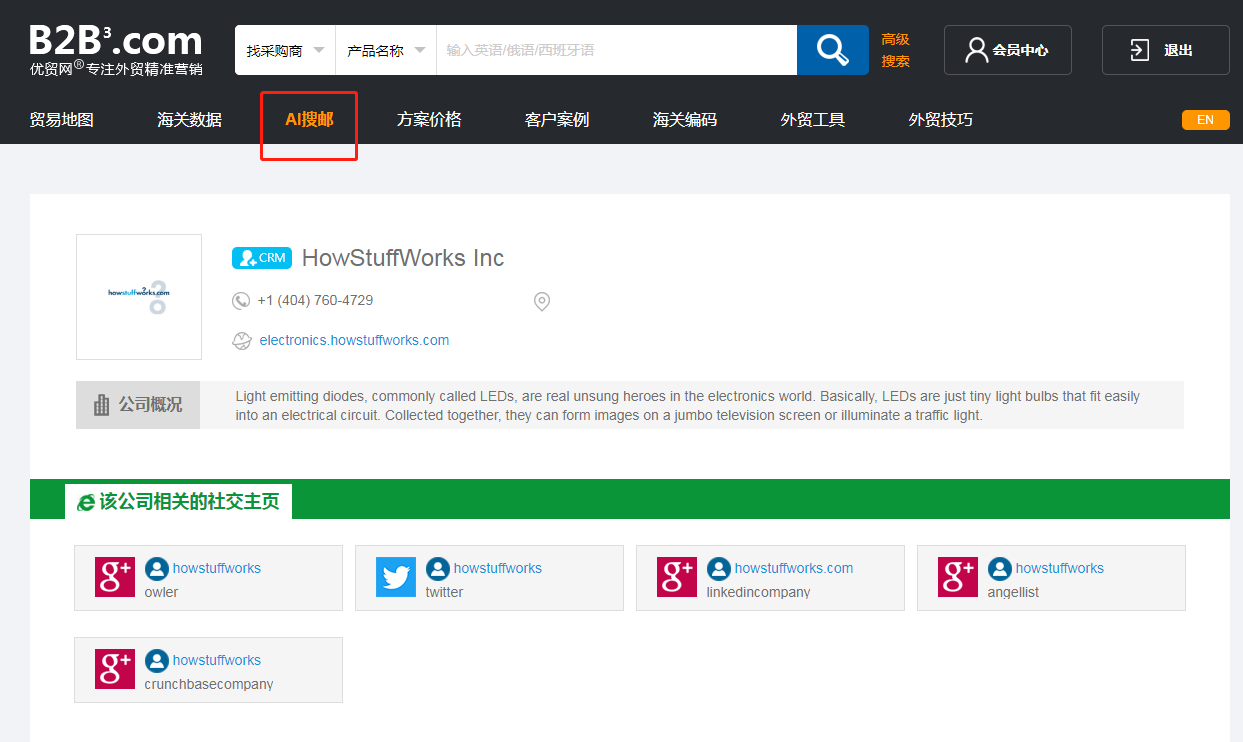The width and height of the screenshot is (1243, 742).
Task: Click the 退出 logout button
Action: (1166, 50)
